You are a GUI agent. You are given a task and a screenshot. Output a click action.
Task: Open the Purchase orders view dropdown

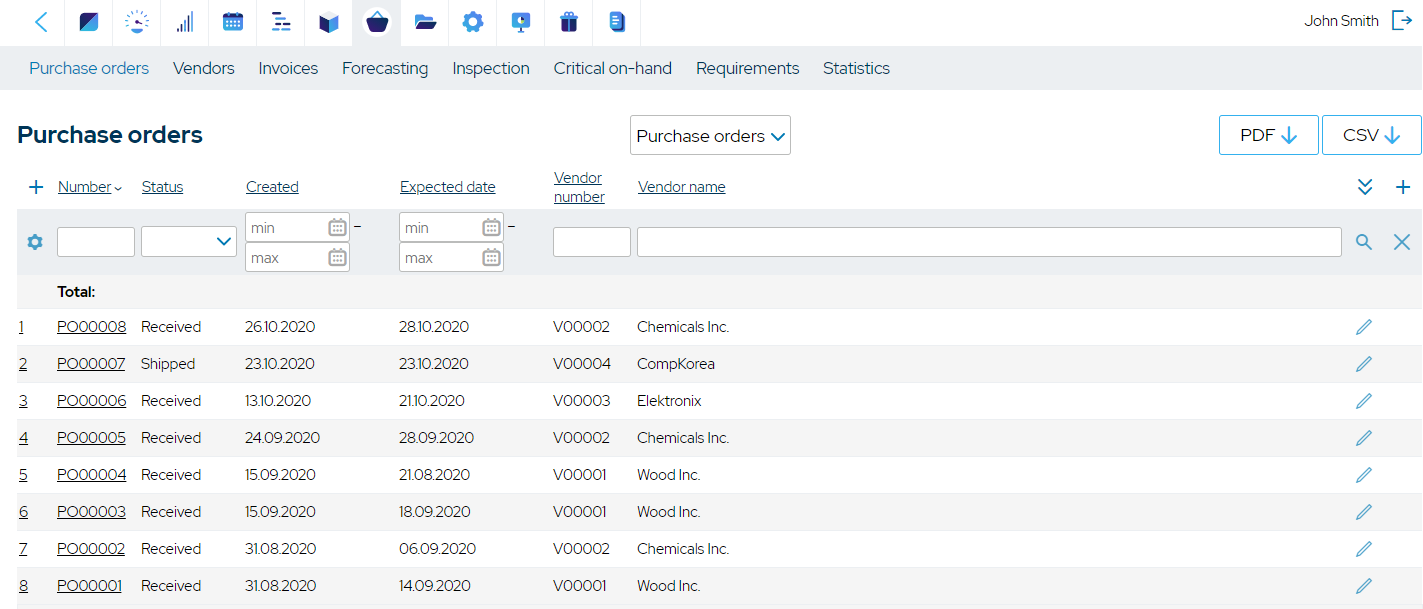tap(710, 135)
